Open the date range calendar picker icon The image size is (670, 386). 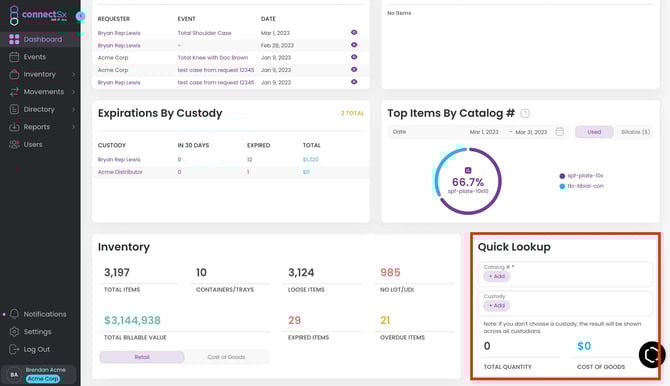[x=559, y=132]
